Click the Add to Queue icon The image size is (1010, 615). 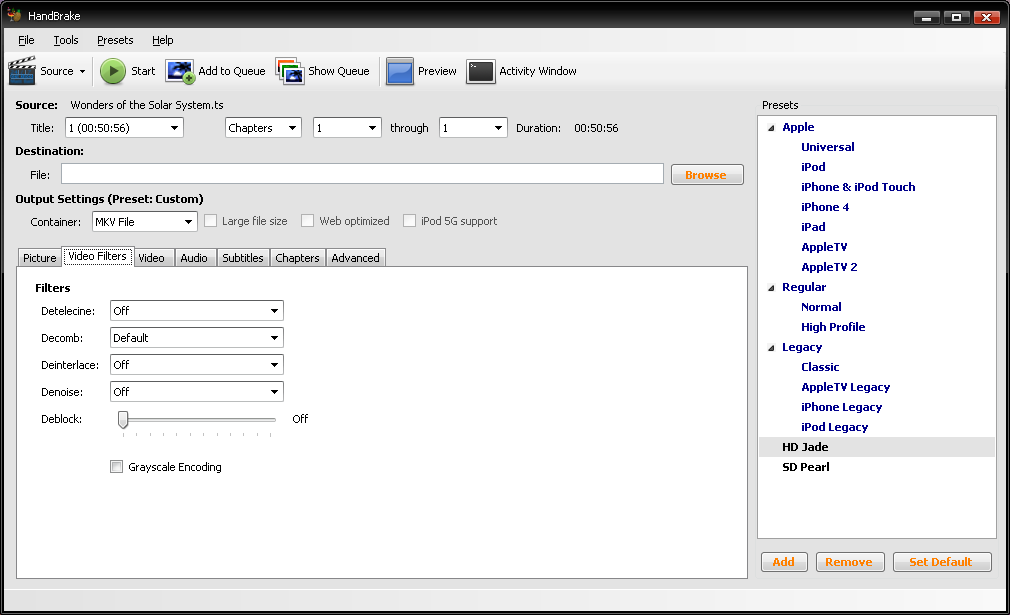[x=180, y=71]
